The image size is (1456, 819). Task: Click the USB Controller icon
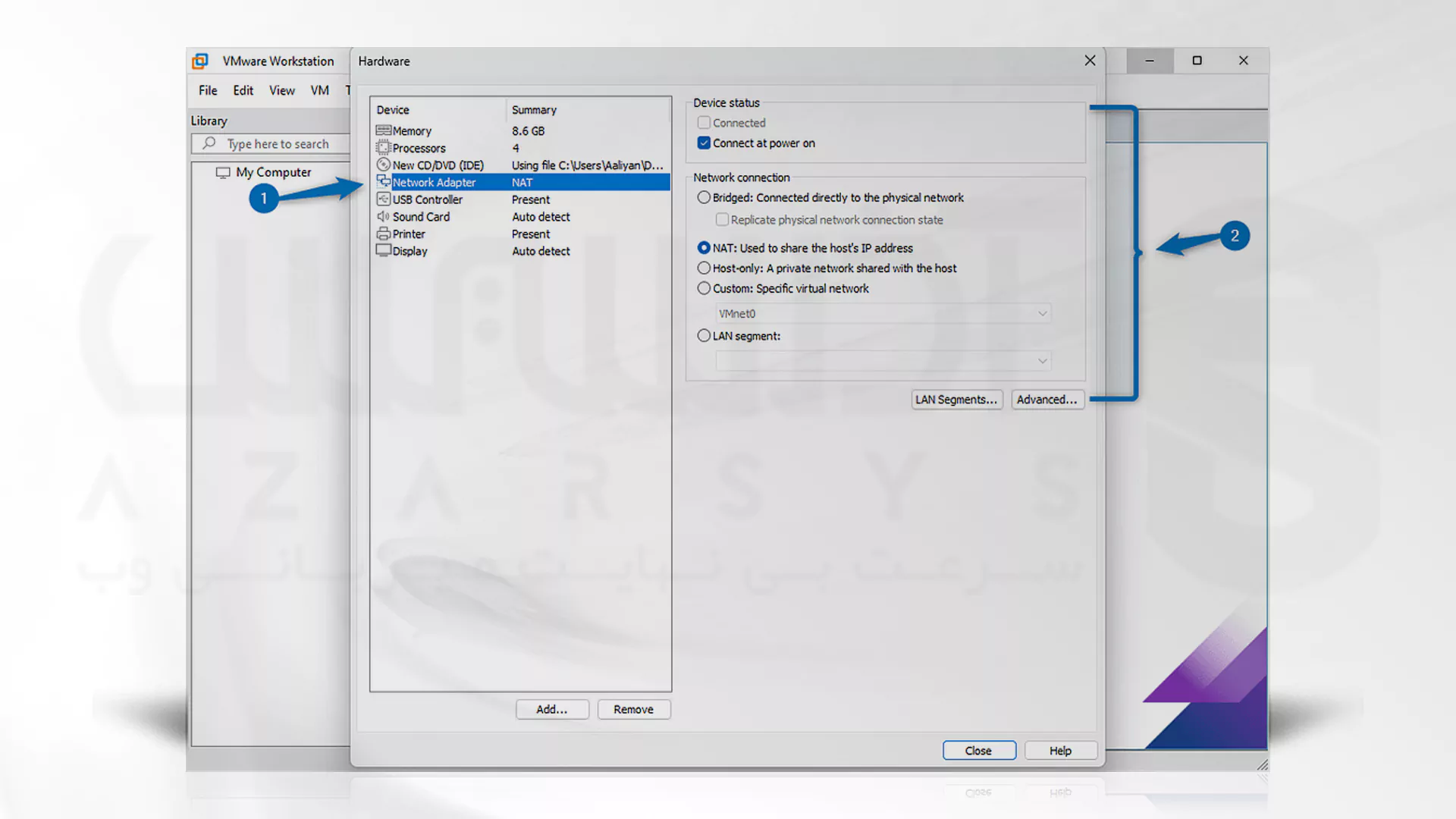pos(384,199)
